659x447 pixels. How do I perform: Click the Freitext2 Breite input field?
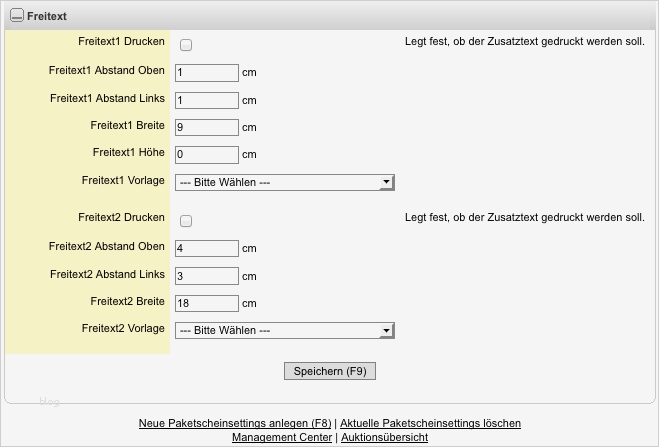[x=207, y=302]
